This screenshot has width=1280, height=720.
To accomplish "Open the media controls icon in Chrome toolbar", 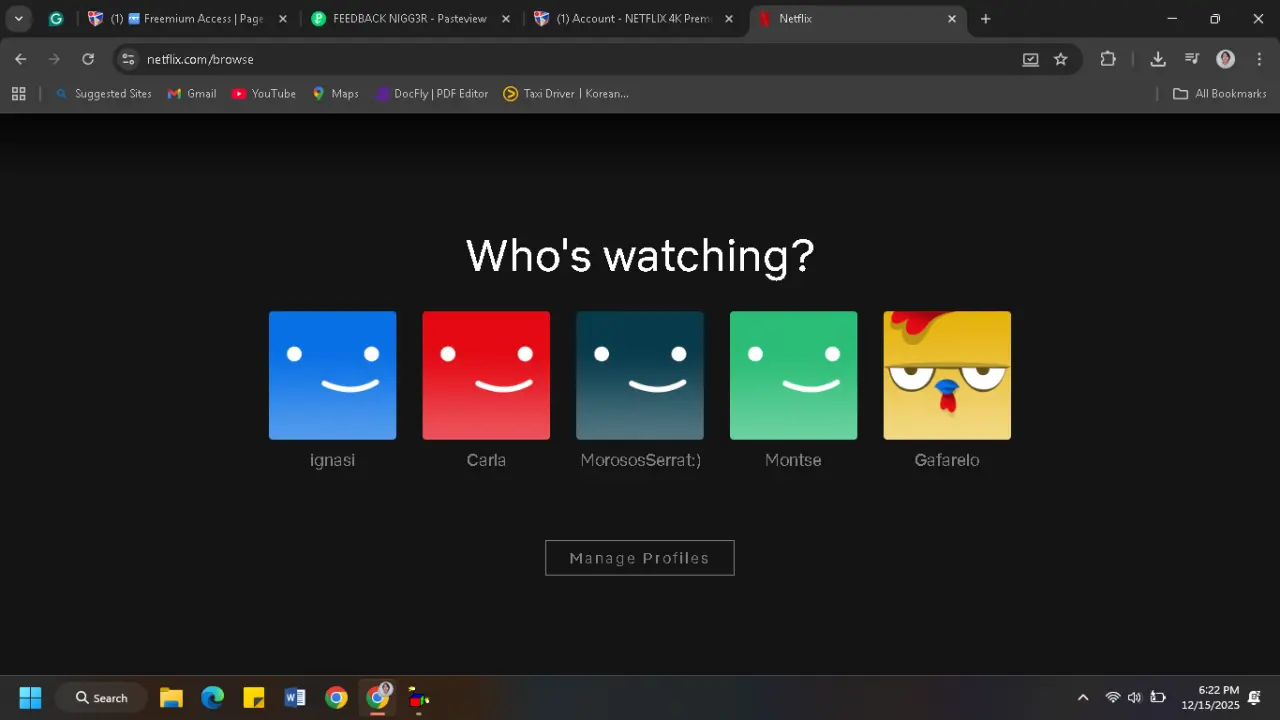I will click(1192, 59).
